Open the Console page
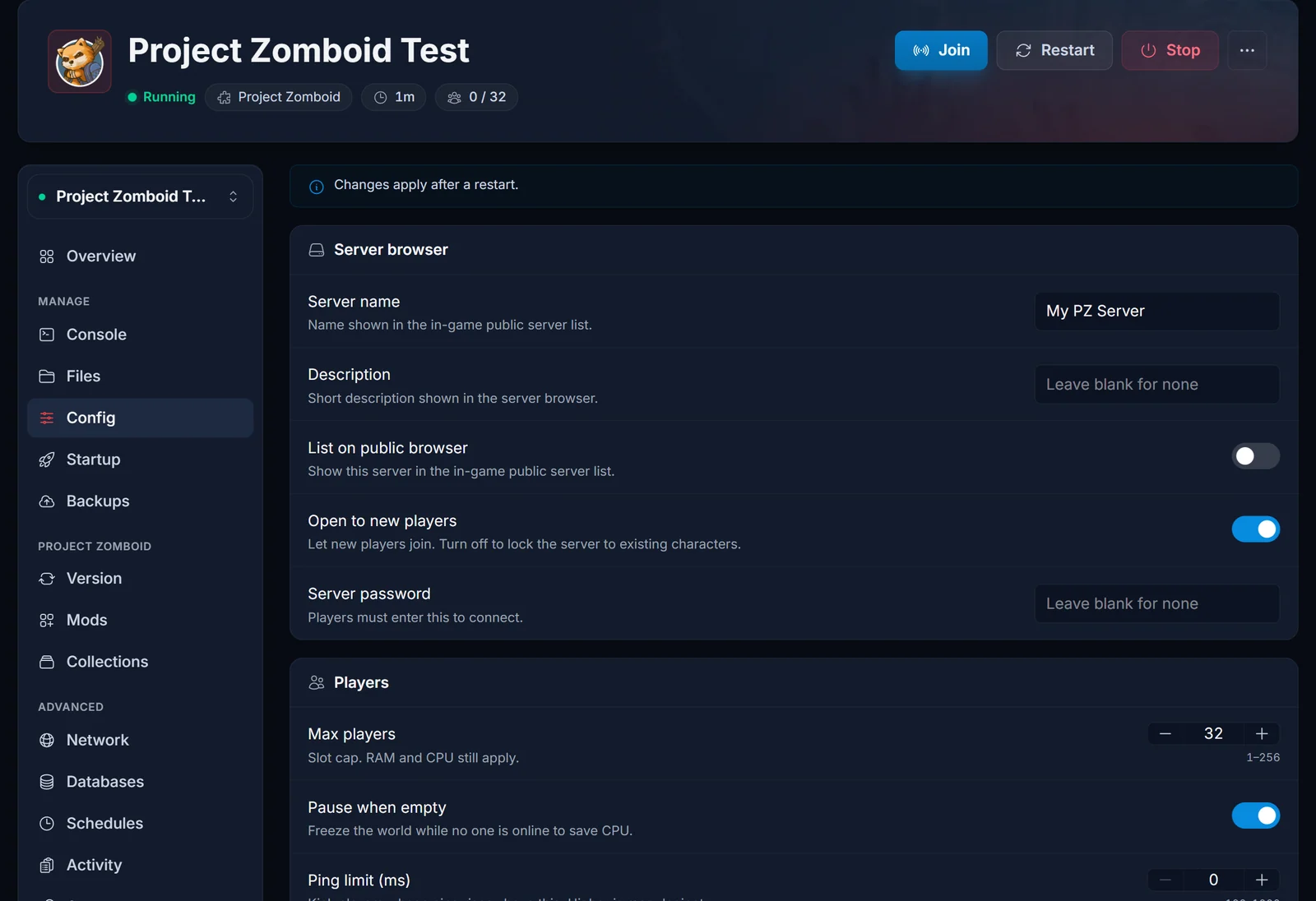This screenshot has width=1316, height=901. tap(140, 335)
